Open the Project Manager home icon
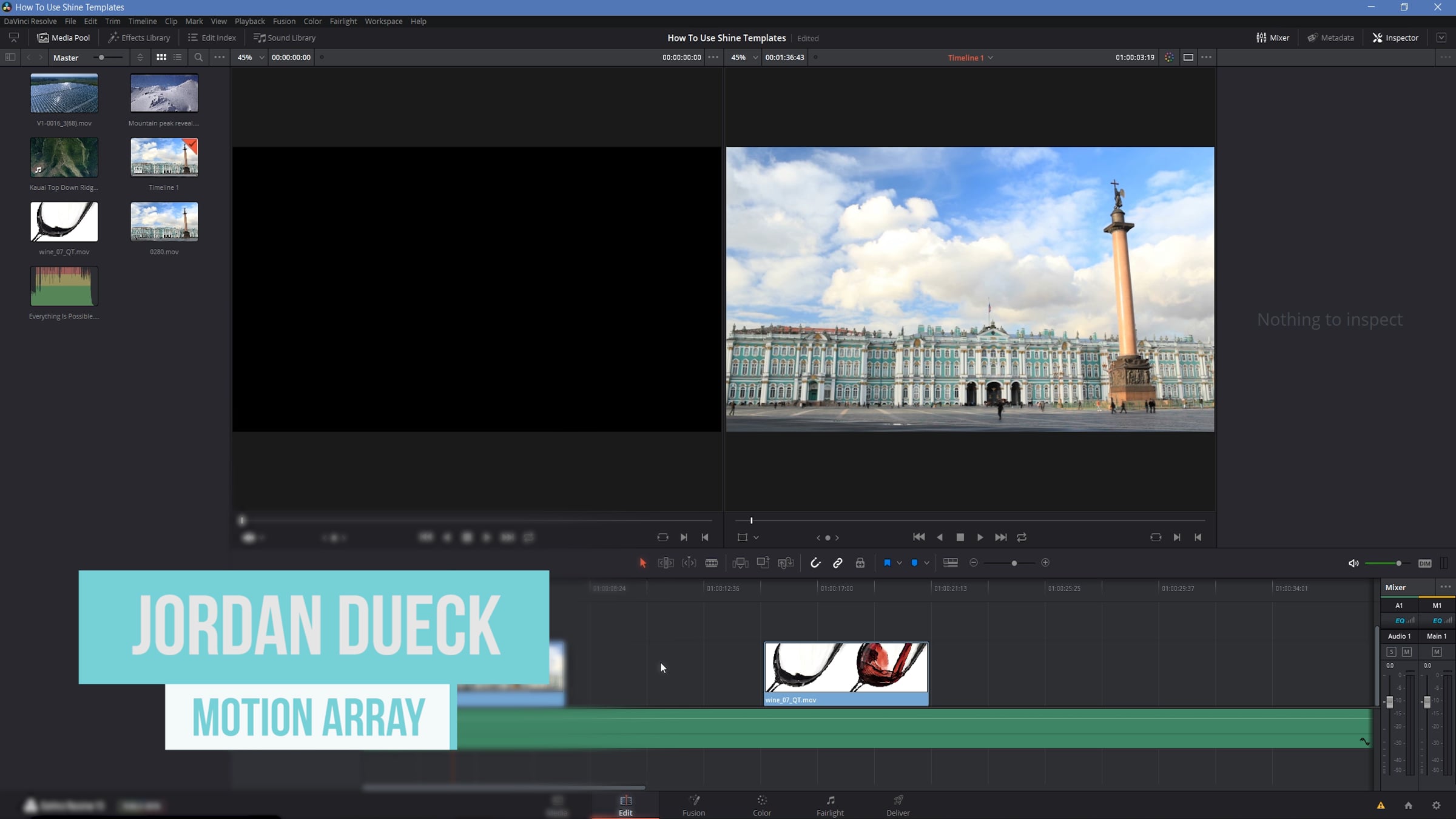 1408,806
